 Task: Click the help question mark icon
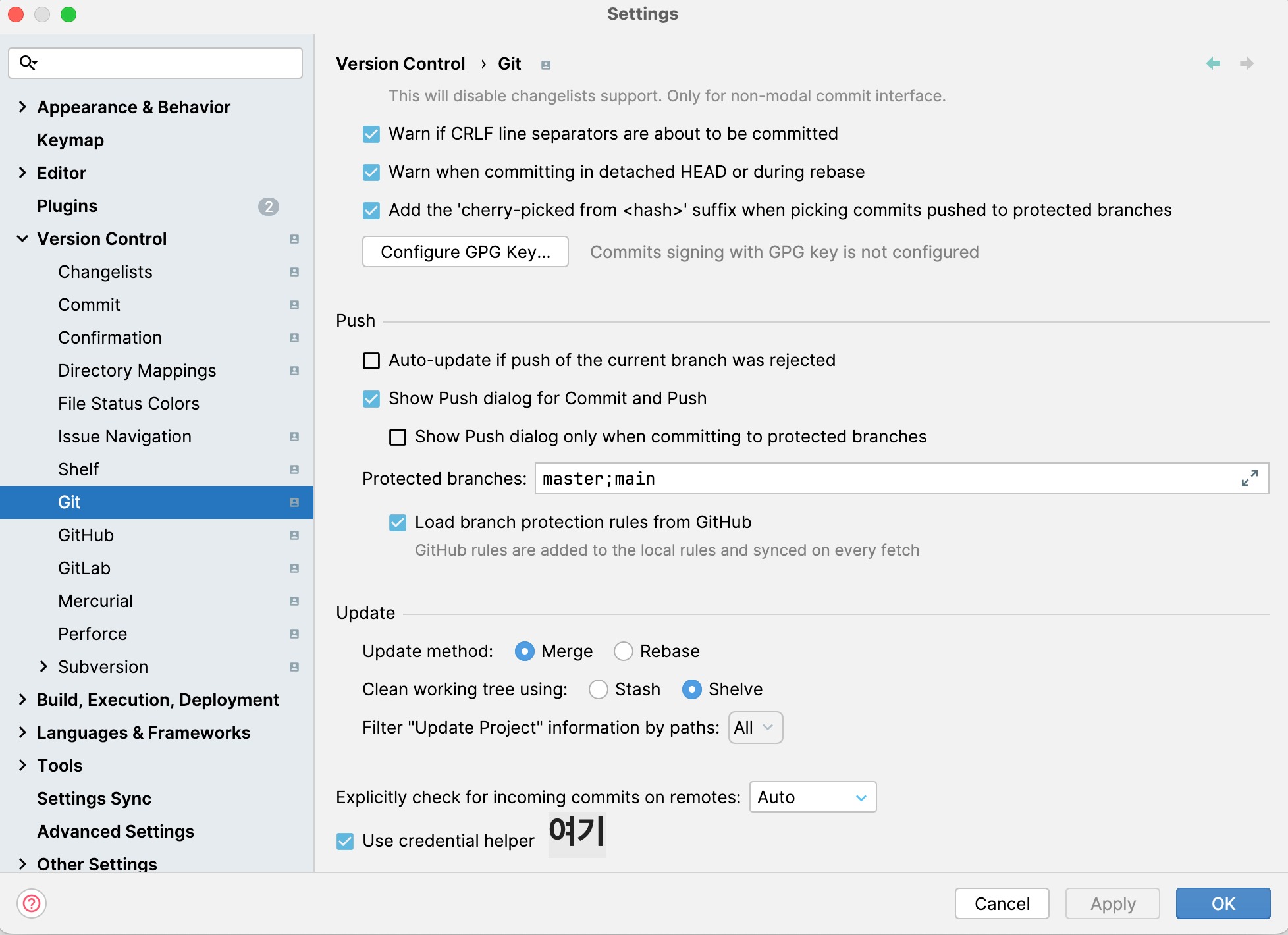[x=32, y=903]
